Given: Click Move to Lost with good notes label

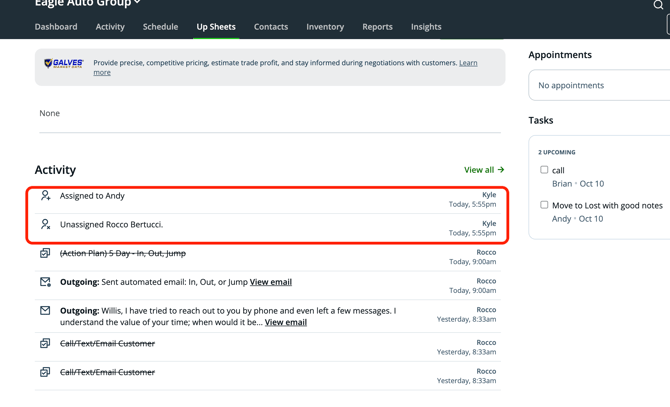Looking at the screenshot, I should [x=607, y=205].
